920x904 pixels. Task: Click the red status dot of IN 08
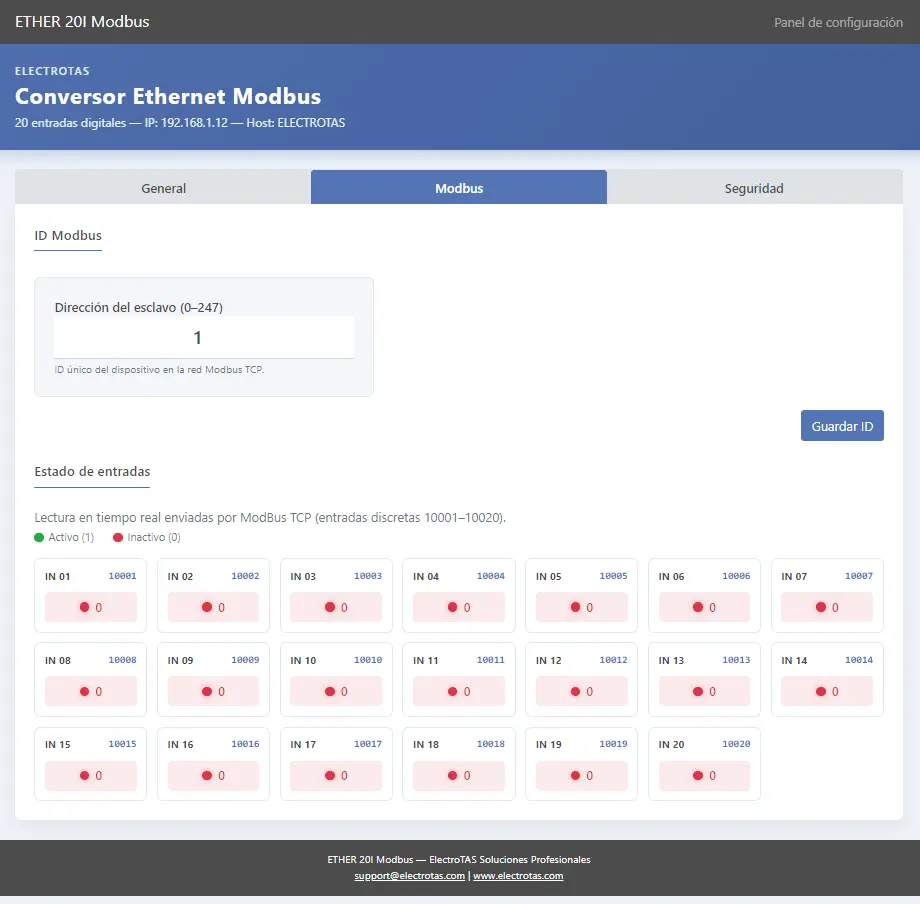tap(84, 692)
